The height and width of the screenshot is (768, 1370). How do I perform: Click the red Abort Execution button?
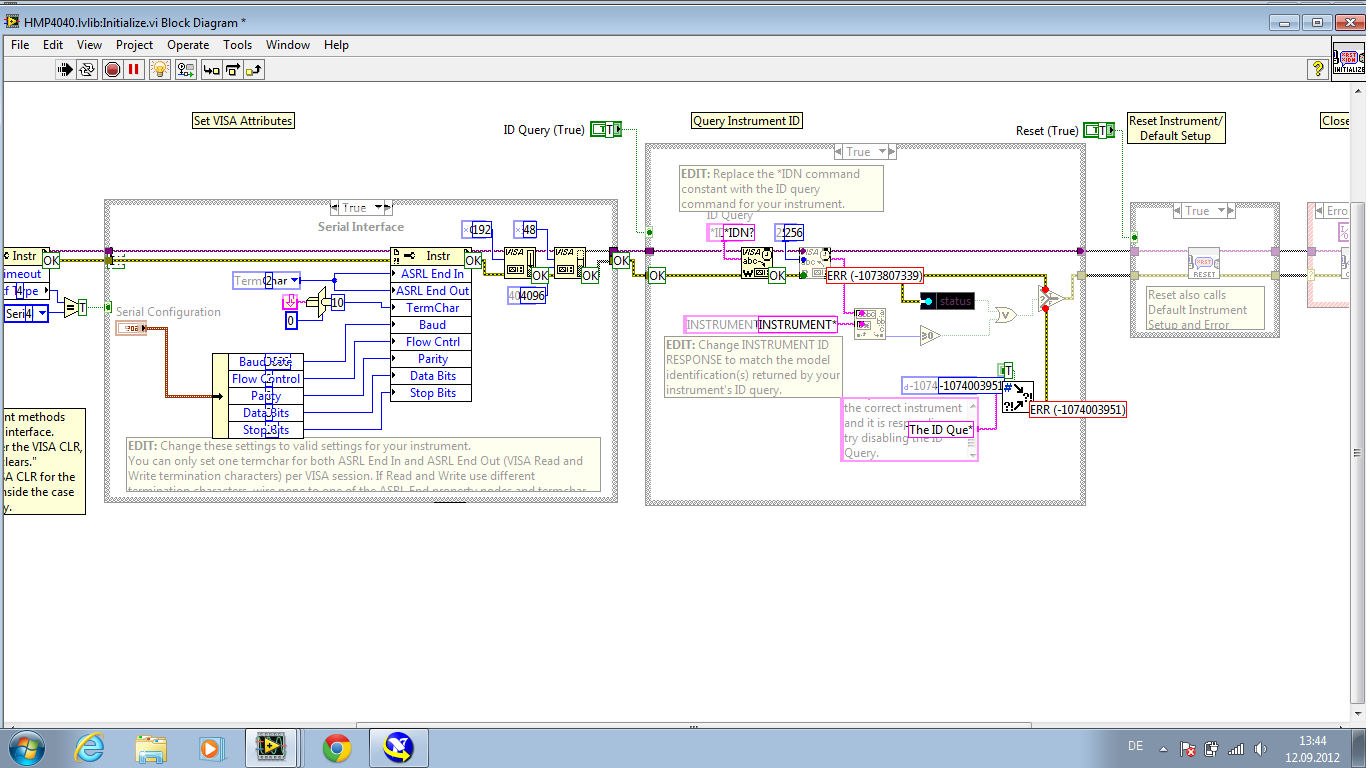coord(112,69)
